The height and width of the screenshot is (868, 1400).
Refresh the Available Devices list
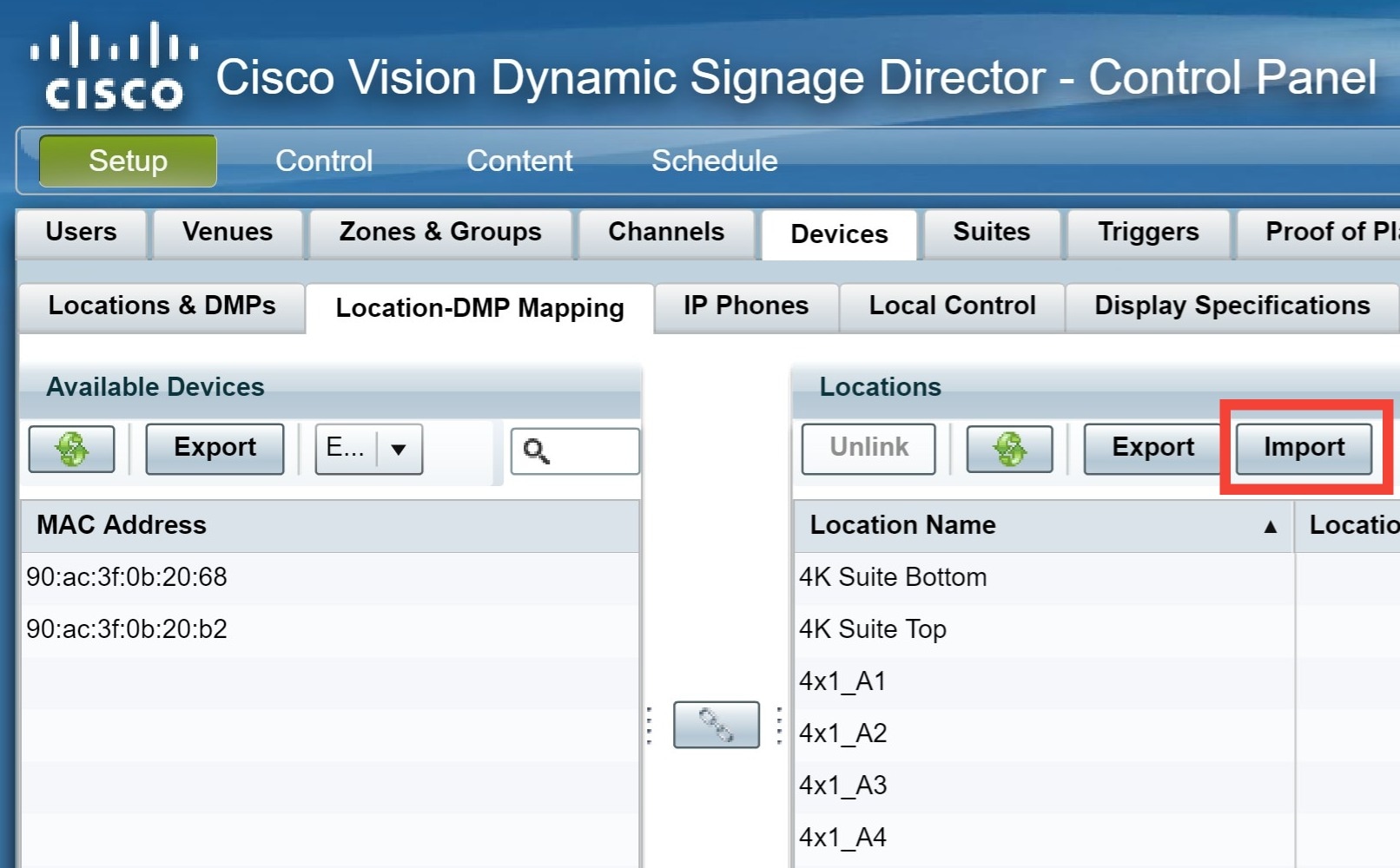click(71, 449)
